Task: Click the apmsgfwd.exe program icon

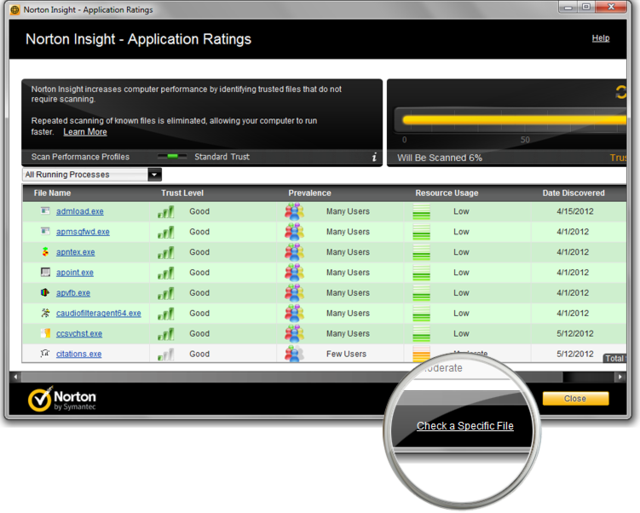Action: point(45,231)
